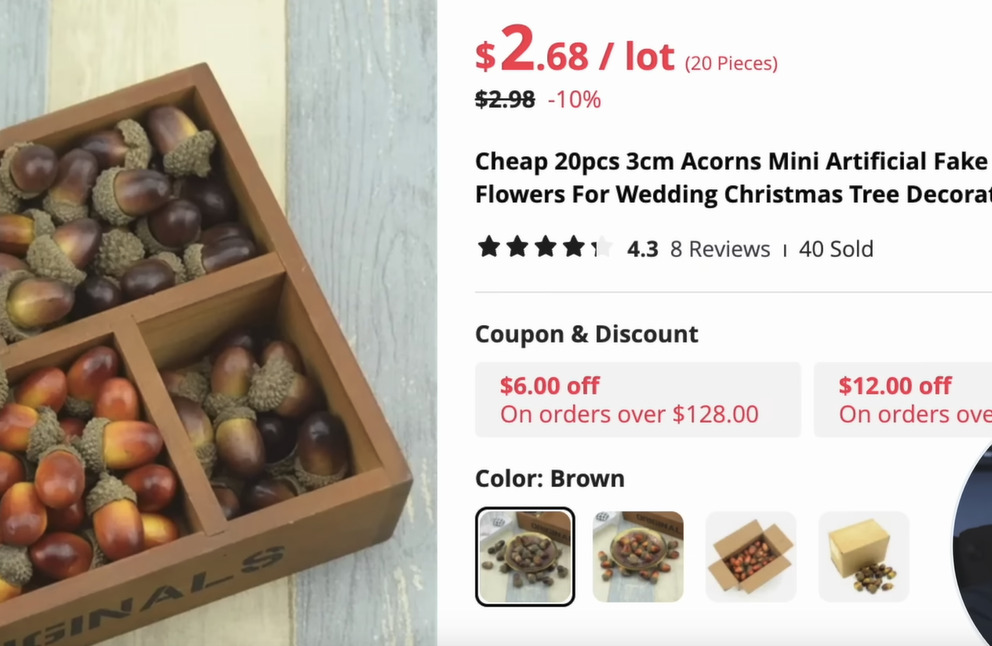Select the second acorn plate color thumbnail

(x=638, y=557)
